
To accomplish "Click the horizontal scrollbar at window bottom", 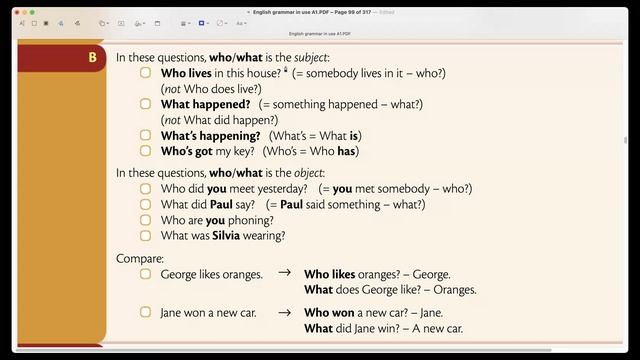I will 284,350.
